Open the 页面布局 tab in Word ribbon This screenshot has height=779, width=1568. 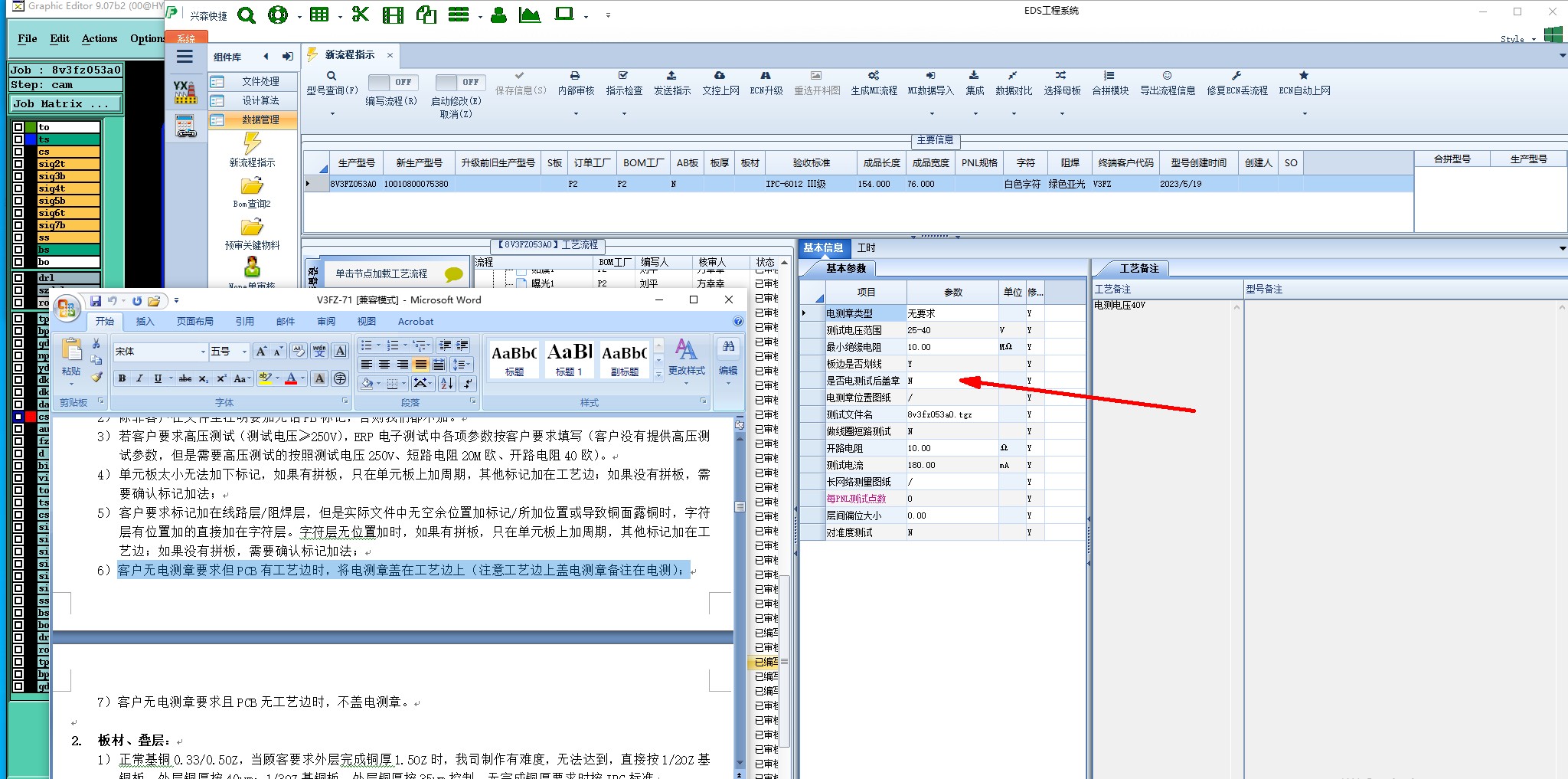pyautogui.click(x=194, y=322)
